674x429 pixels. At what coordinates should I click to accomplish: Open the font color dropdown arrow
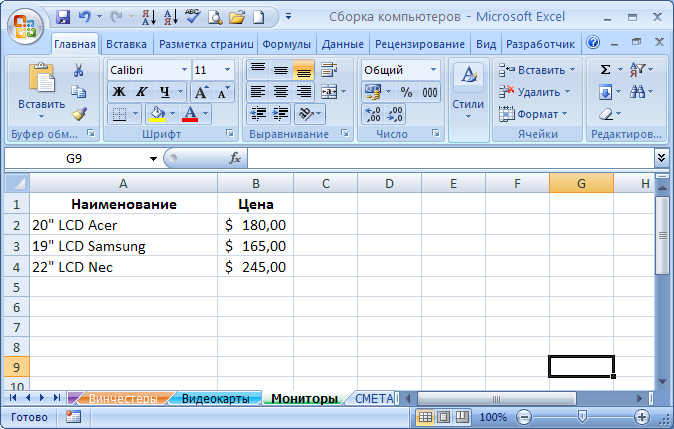pos(205,114)
